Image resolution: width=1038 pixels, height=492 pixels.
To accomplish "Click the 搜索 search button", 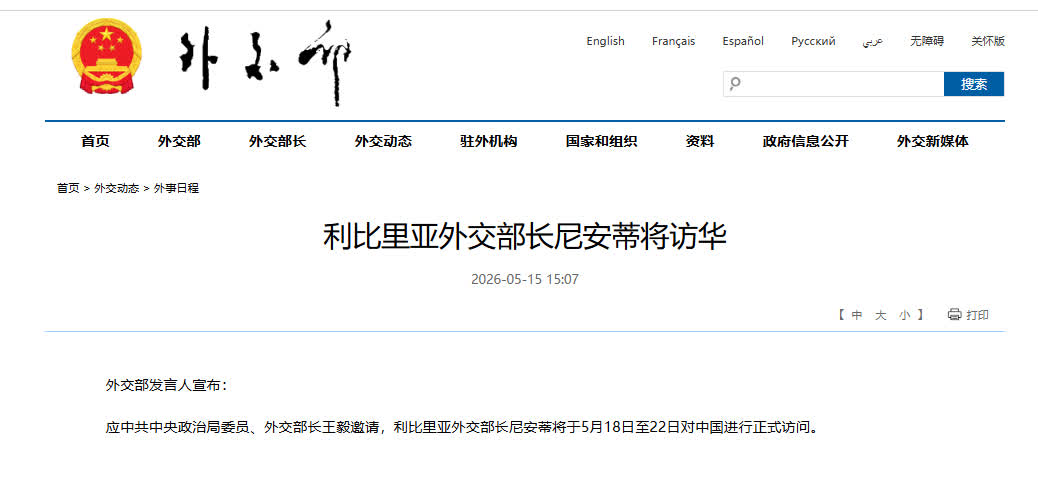I will pos(974,84).
